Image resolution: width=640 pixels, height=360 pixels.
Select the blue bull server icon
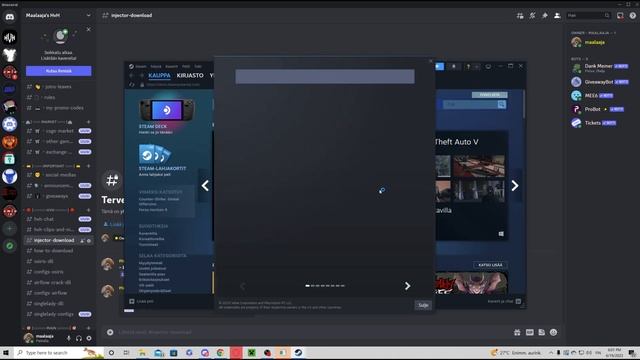pos(9,176)
